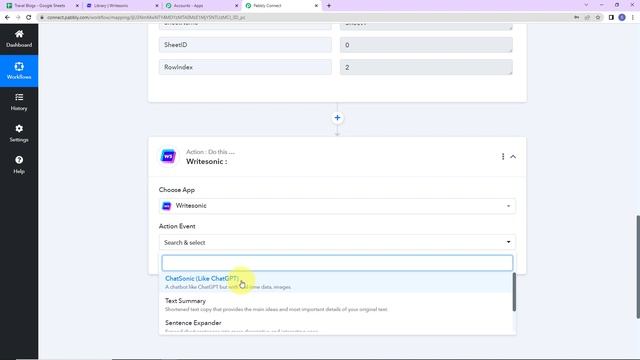This screenshot has width=640, height=360.
Task: Click the share page icon in address bar
Action: tap(587, 18)
